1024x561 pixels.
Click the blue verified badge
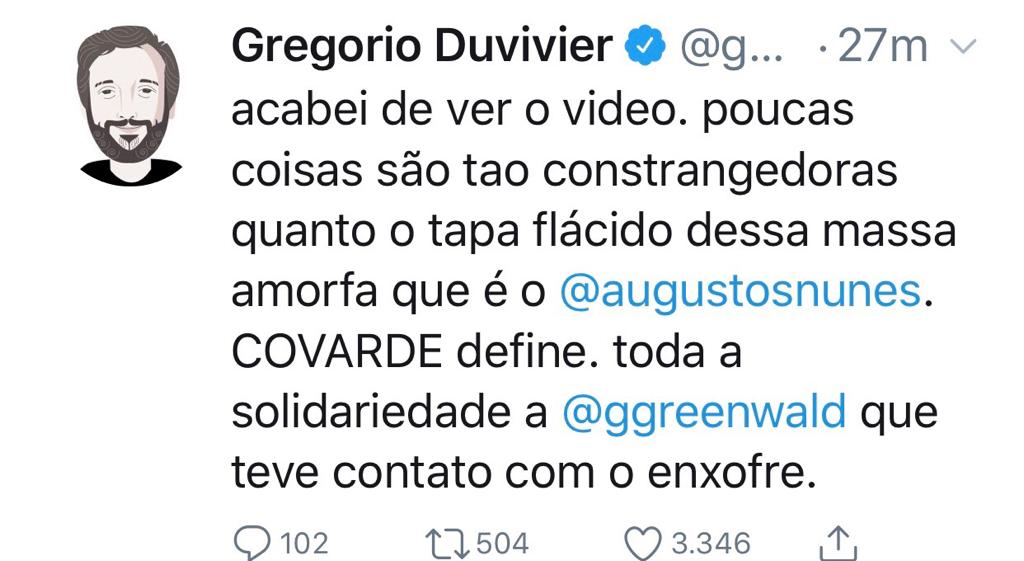(645, 46)
